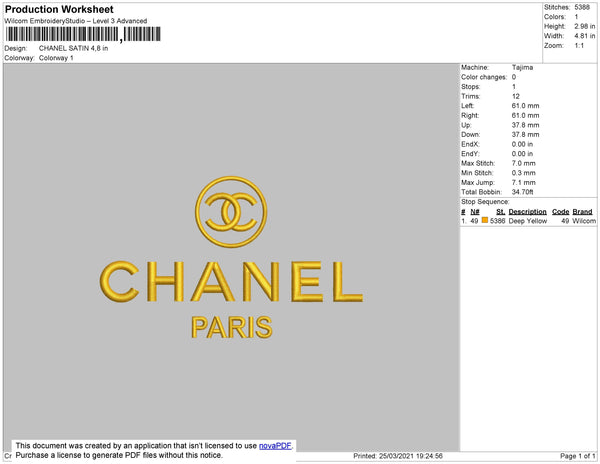Click 'Deep Yellow' in the stop sequence row
Screen dimensions: 600x464
pos(528,221)
